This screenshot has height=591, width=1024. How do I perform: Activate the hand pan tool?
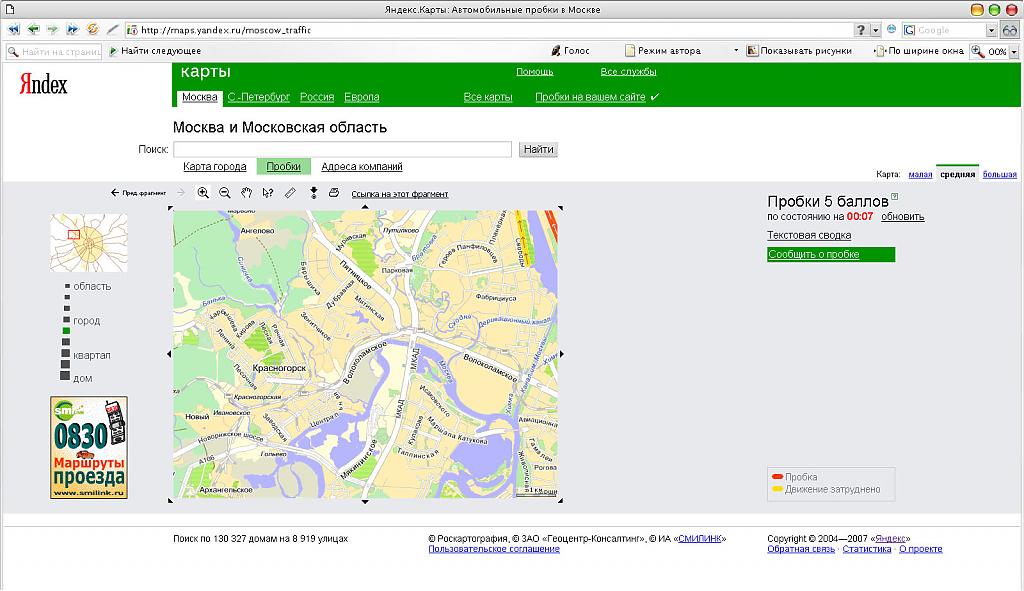[246, 193]
